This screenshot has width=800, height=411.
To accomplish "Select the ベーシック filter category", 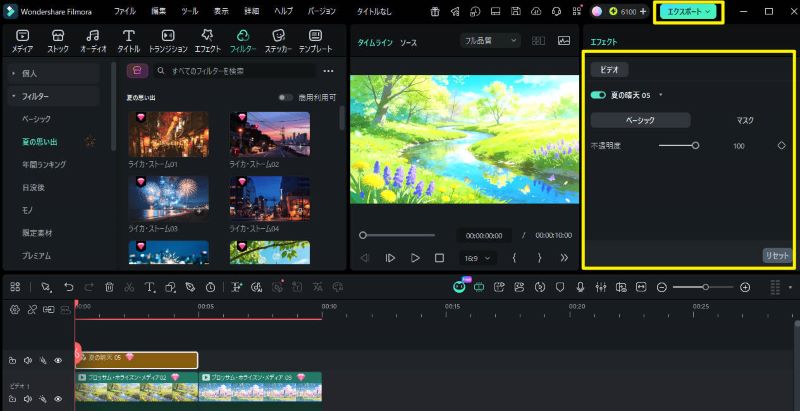I will [36, 119].
